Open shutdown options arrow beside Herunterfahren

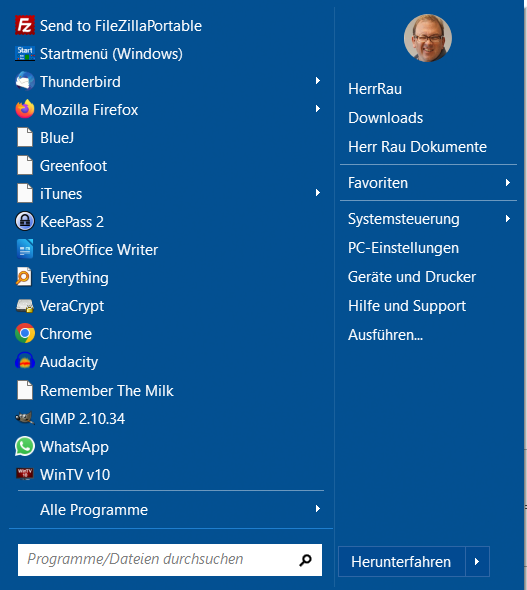coord(477,561)
